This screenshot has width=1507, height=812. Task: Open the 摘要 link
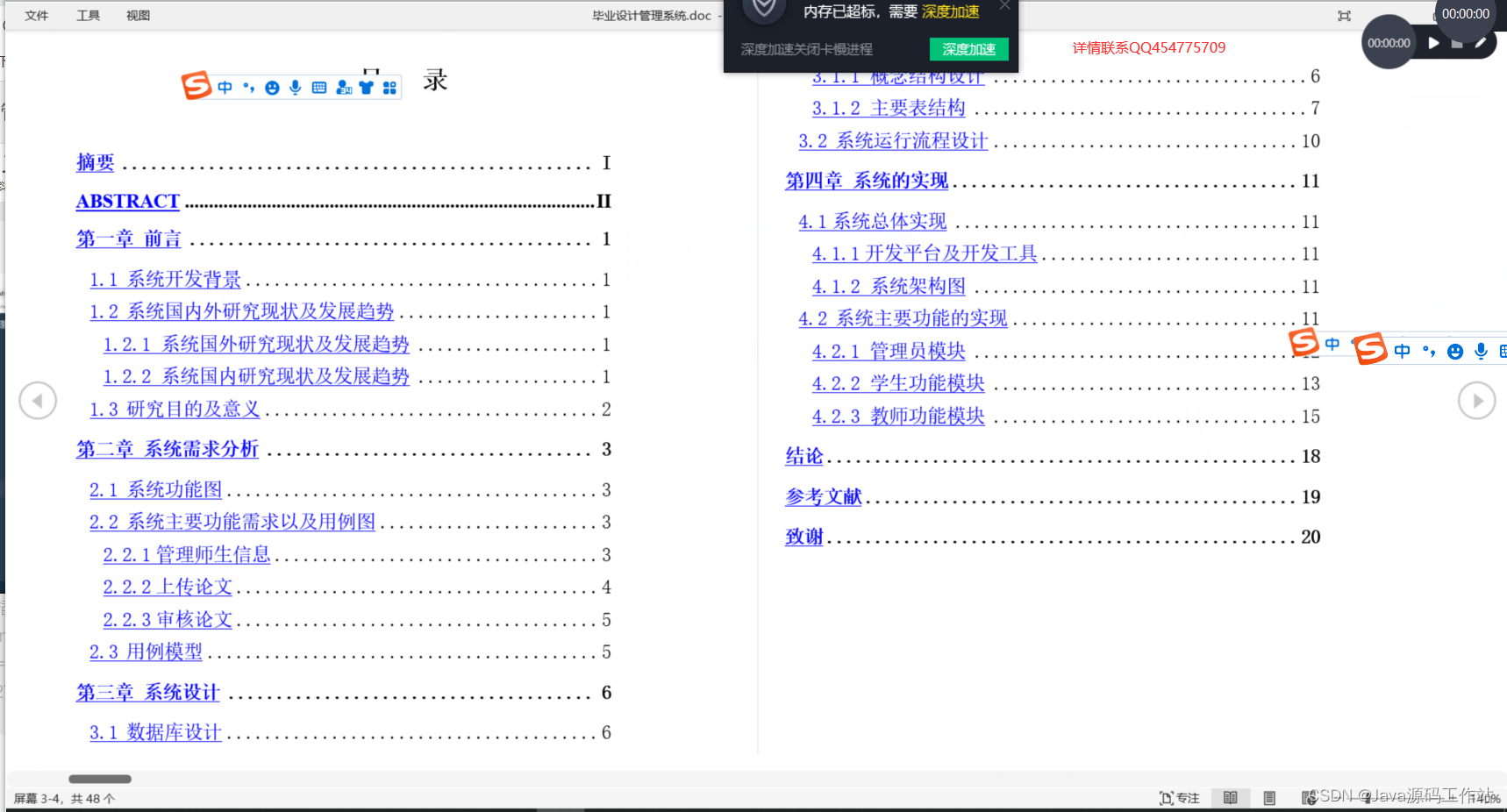[x=95, y=162]
